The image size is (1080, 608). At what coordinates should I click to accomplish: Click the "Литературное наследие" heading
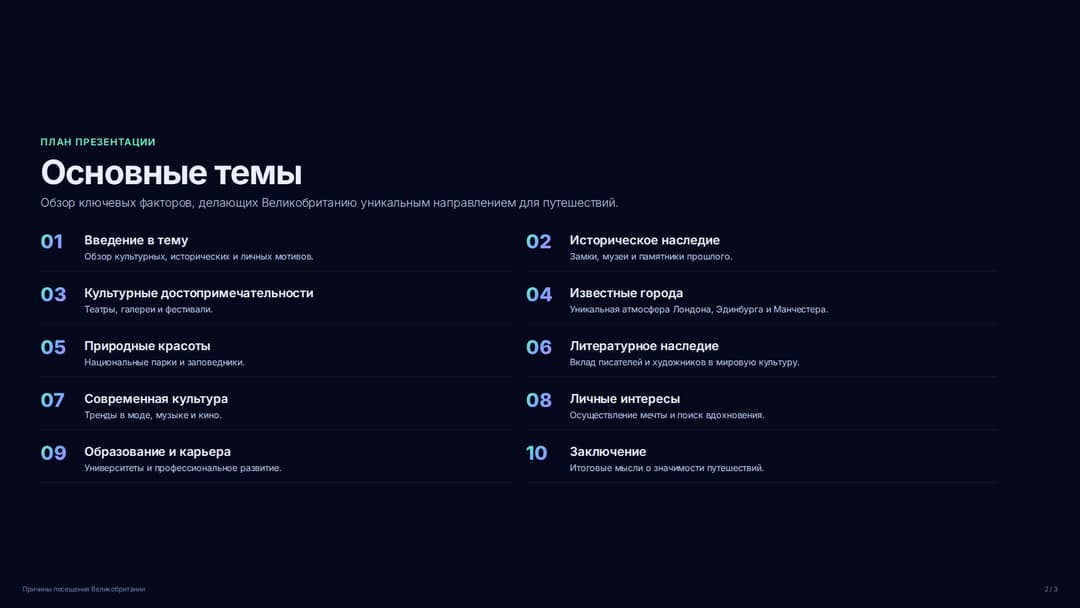point(644,346)
